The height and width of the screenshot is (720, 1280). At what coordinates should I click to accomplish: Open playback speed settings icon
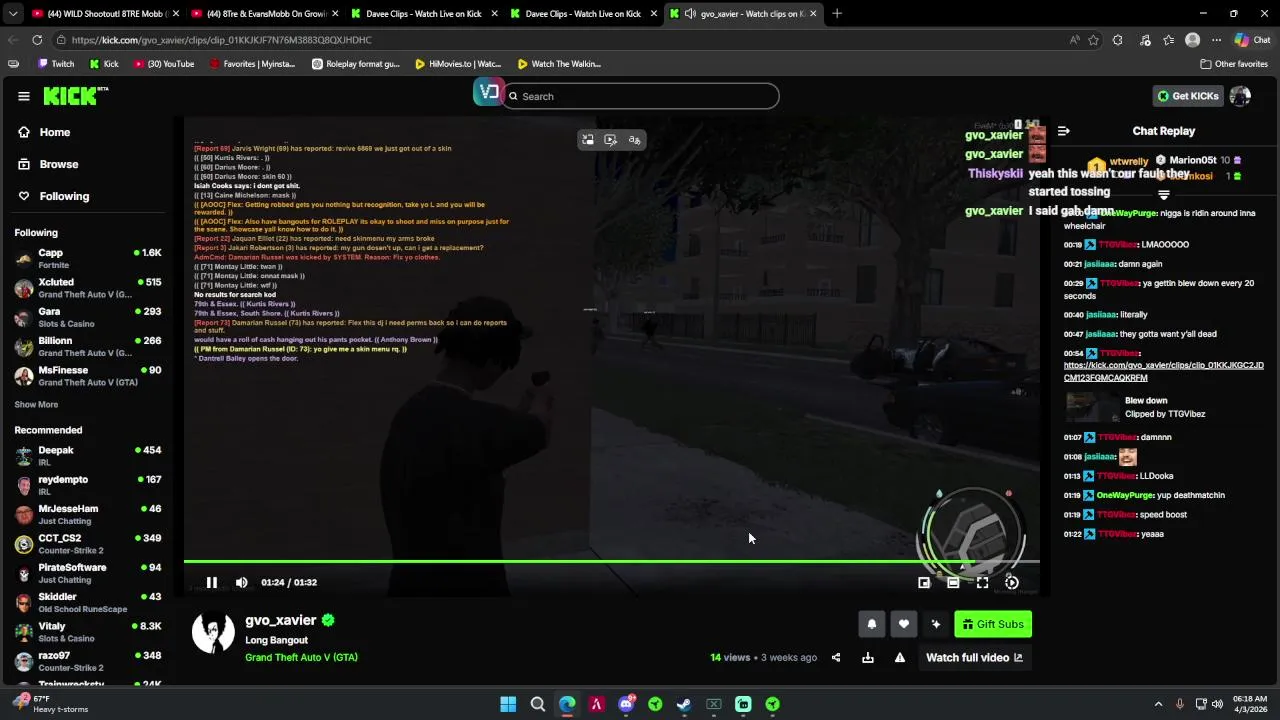point(1012,582)
